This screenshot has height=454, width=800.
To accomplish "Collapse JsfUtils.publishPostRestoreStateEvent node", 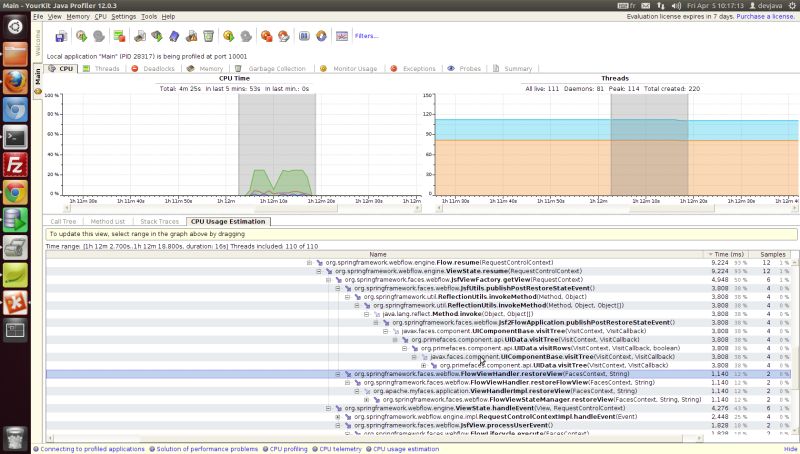I will point(338,288).
